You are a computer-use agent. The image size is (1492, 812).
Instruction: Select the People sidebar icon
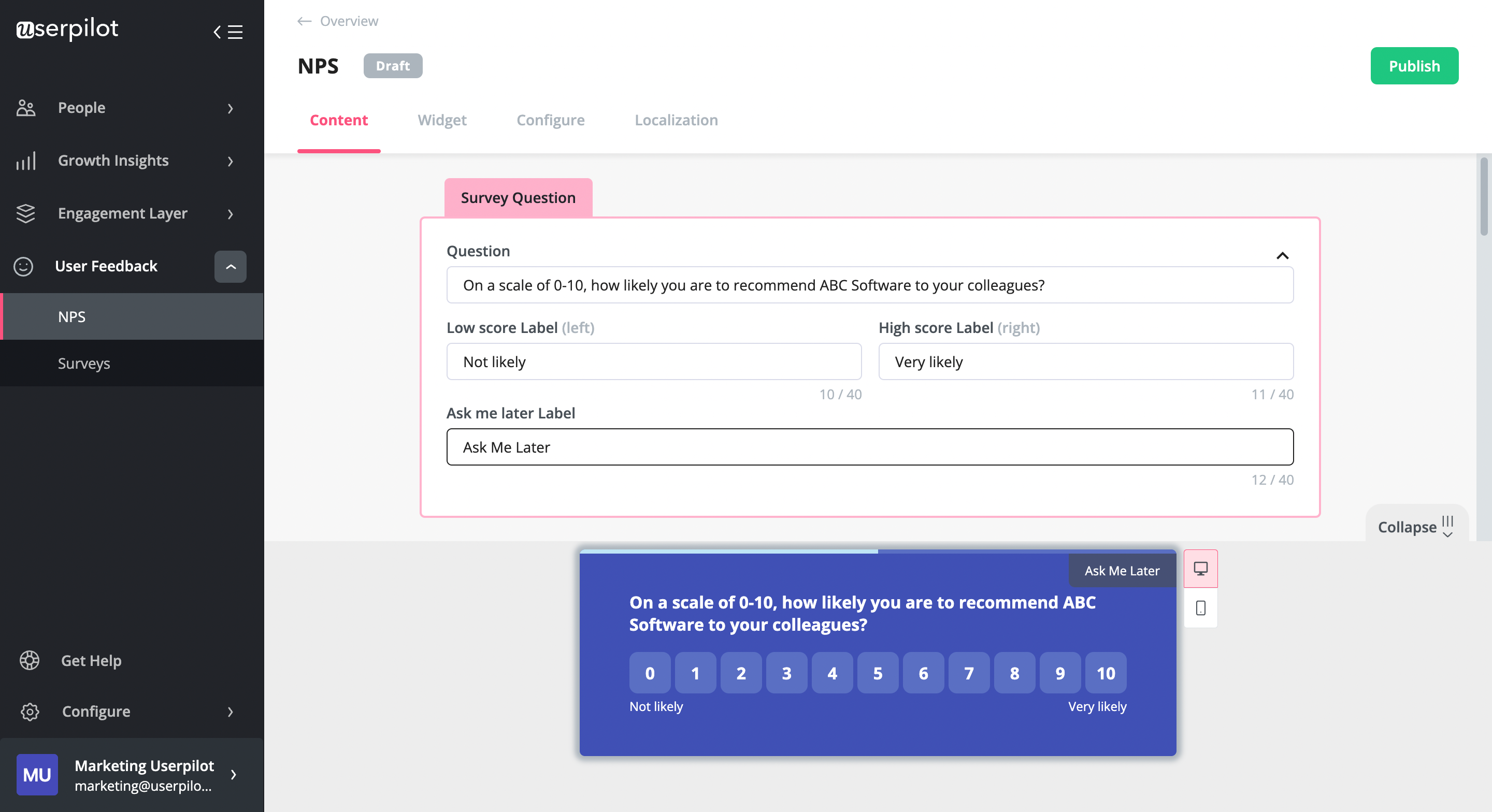[x=25, y=107]
